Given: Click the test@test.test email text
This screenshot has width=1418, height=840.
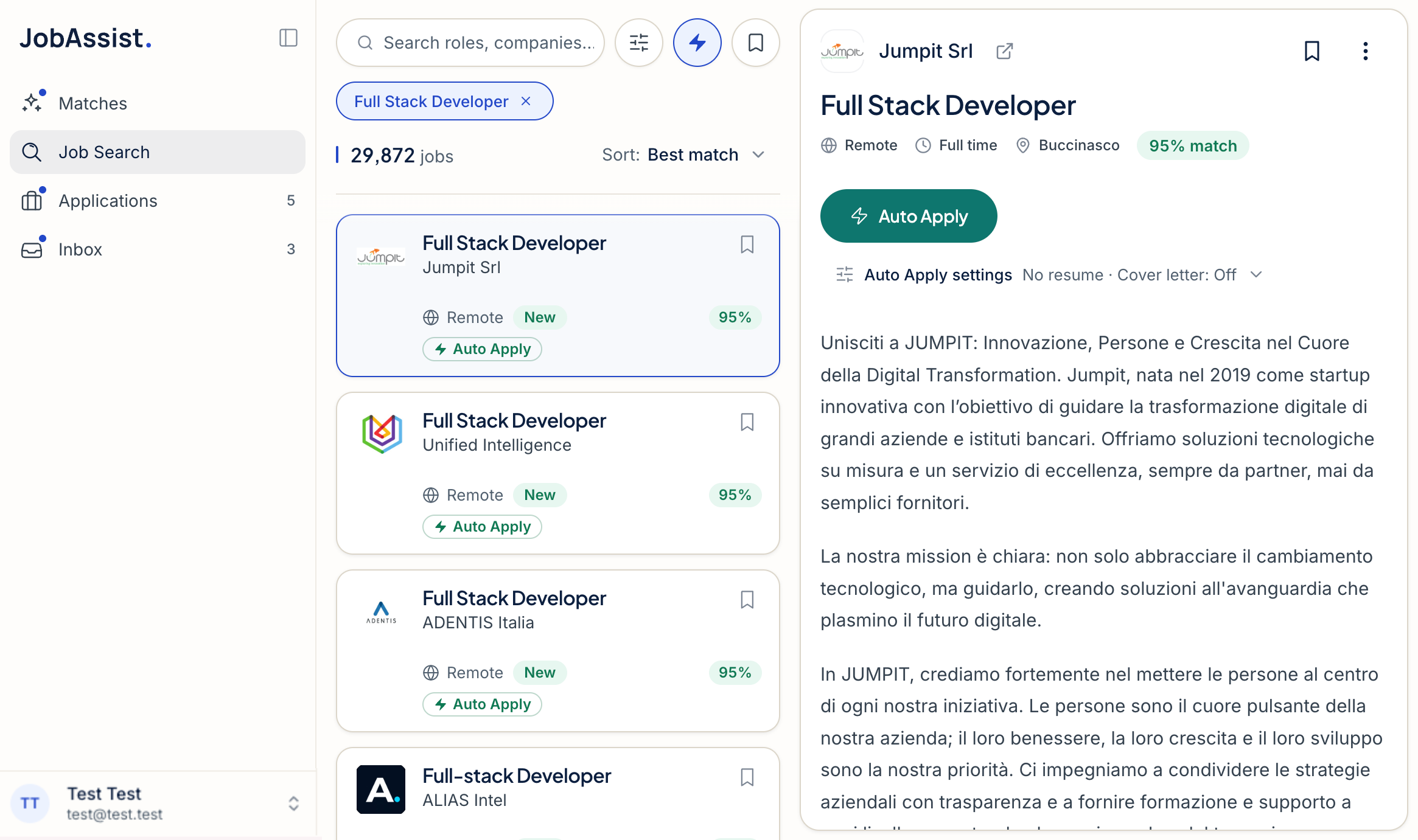Looking at the screenshot, I should tap(114, 814).
